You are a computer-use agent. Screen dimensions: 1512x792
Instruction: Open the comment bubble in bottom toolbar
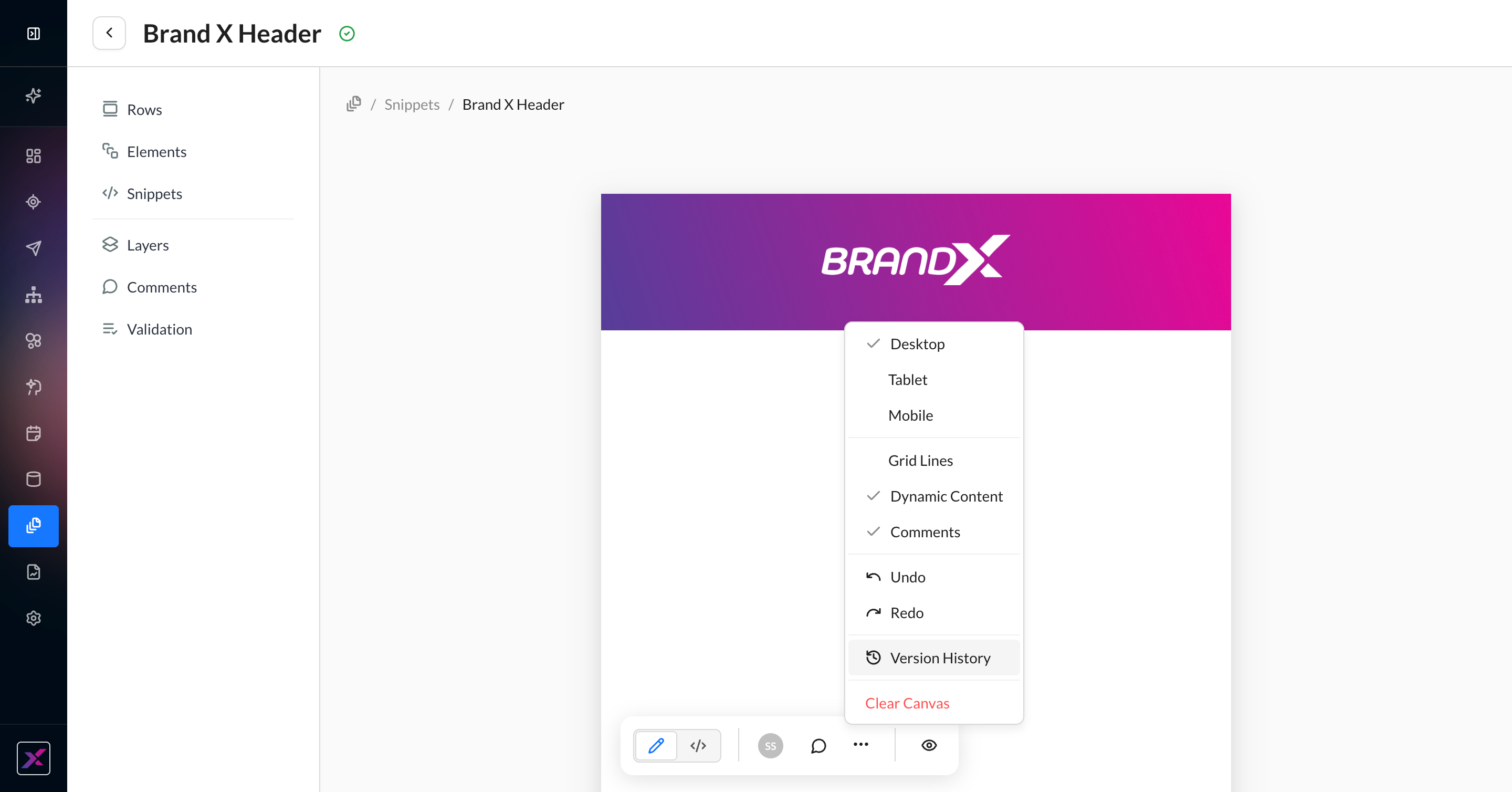point(818,746)
